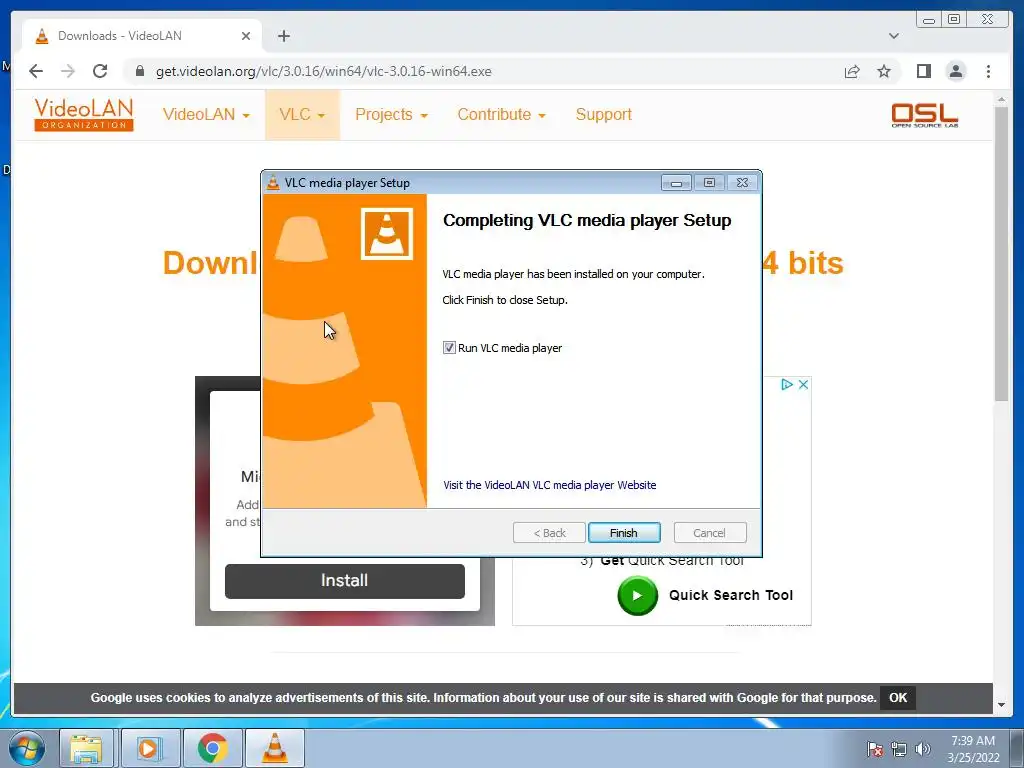Screen dimensions: 1024x768
Task: Open Windows Explorer from the taskbar
Action: click(x=87, y=748)
